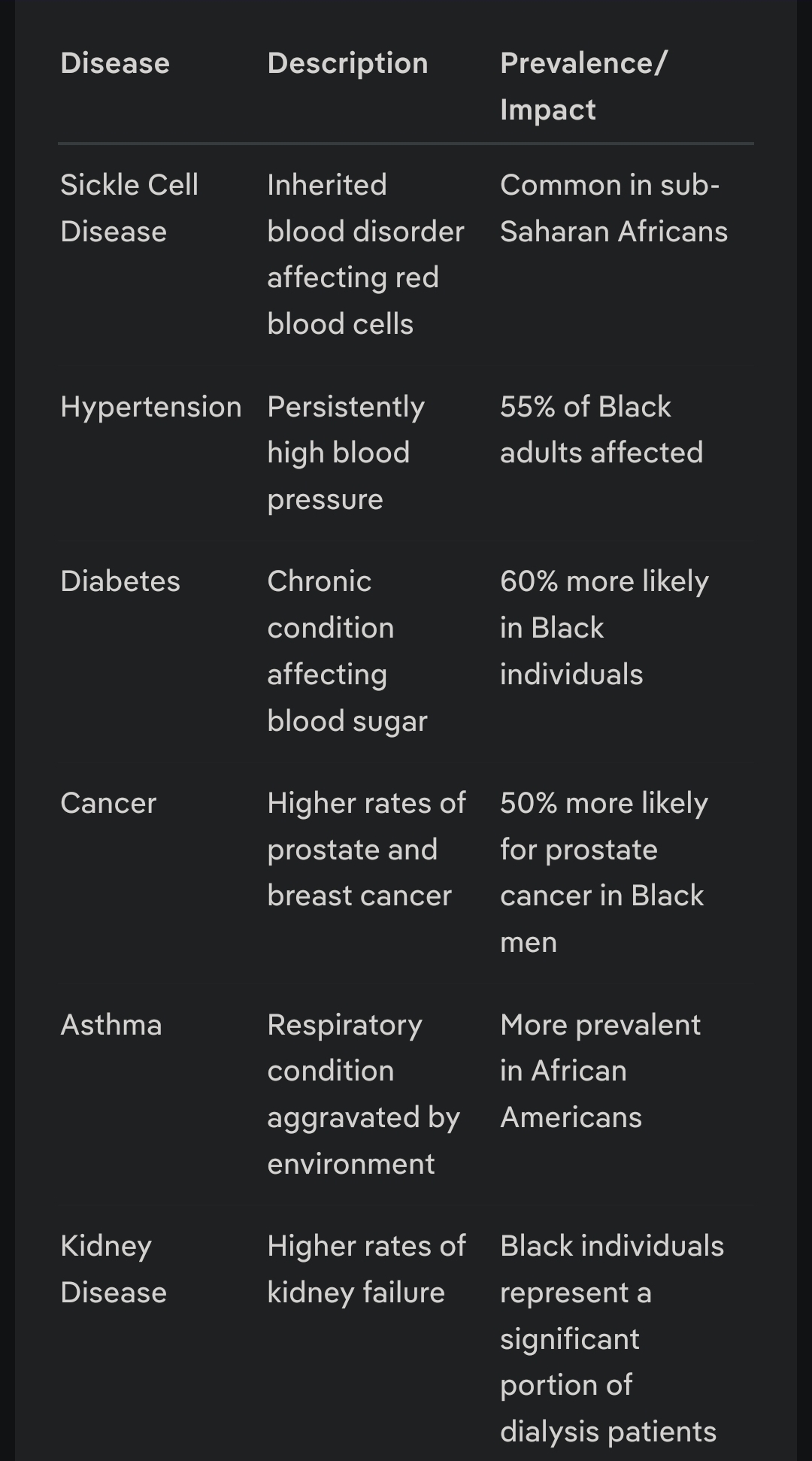Select 'Common in sub-Saharan Africans' cell
Screen dimensions: 812x1461
click(x=614, y=208)
